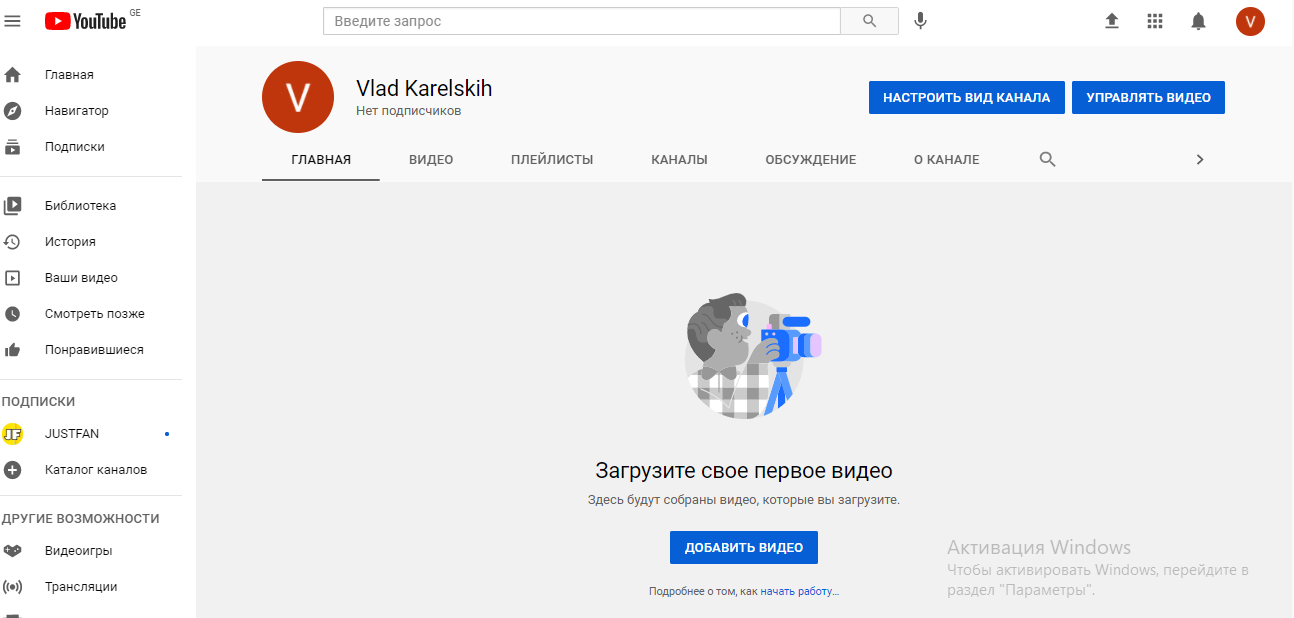Click the upload video icon

click(1111, 21)
